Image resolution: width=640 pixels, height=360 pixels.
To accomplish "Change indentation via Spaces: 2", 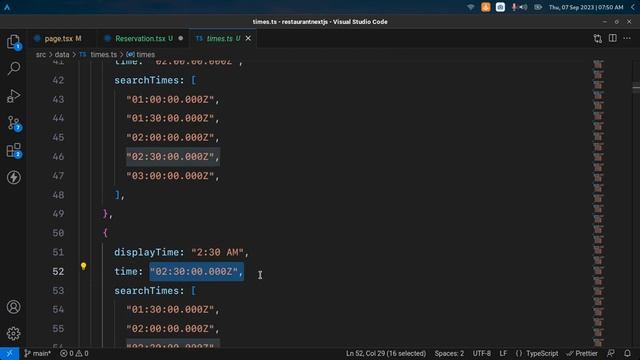I will 449,353.
